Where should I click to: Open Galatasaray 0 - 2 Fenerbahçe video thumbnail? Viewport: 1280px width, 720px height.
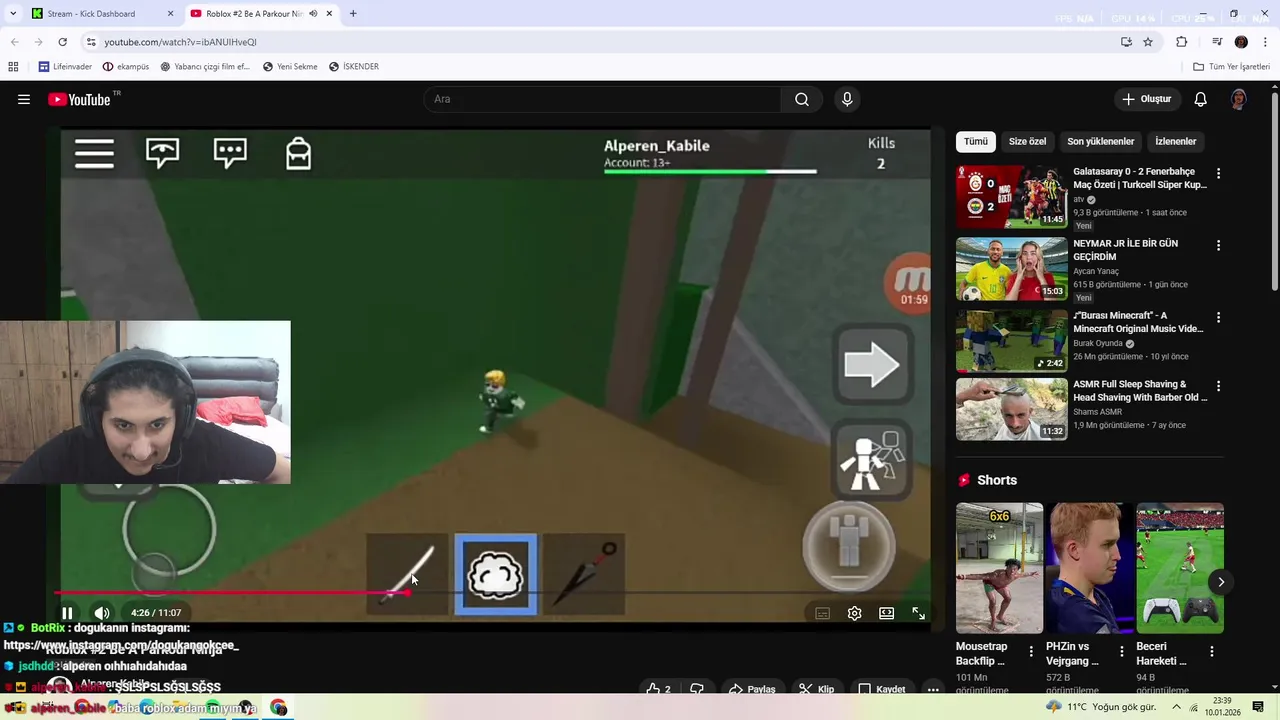1011,197
